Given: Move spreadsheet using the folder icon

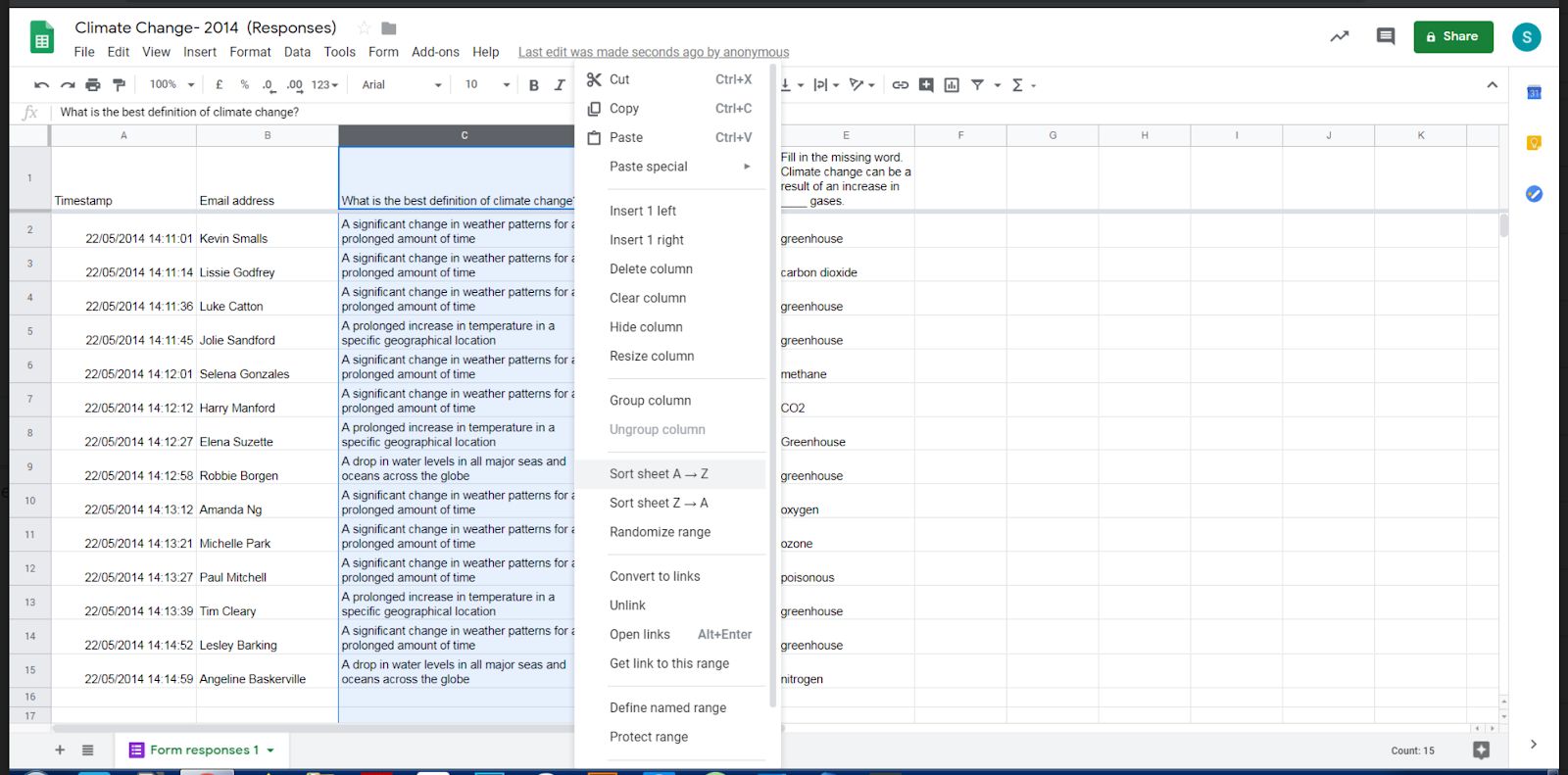Looking at the screenshot, I should (389, 28).
